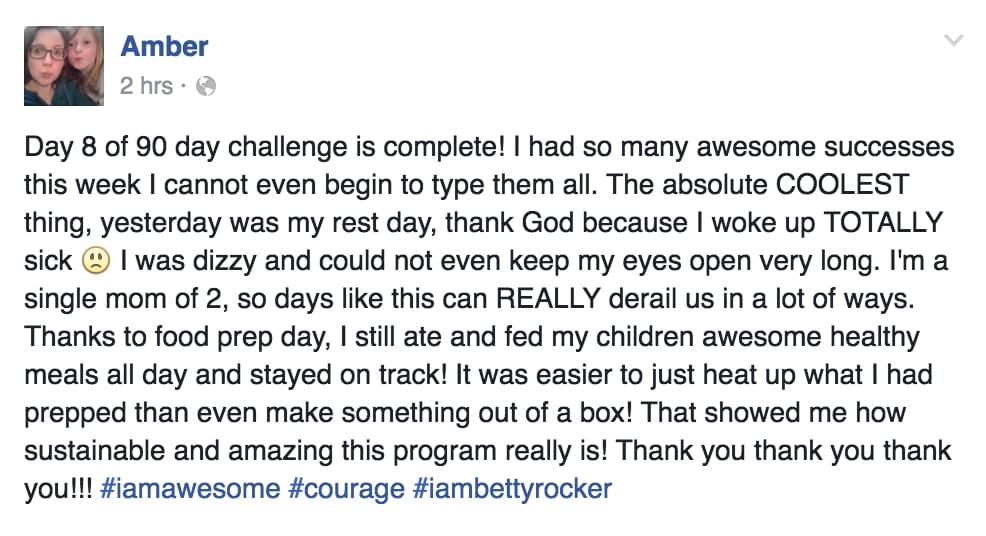Click the word REALLY in the post
This screenshot has height=536, width=986.
(x=548, y=298)
